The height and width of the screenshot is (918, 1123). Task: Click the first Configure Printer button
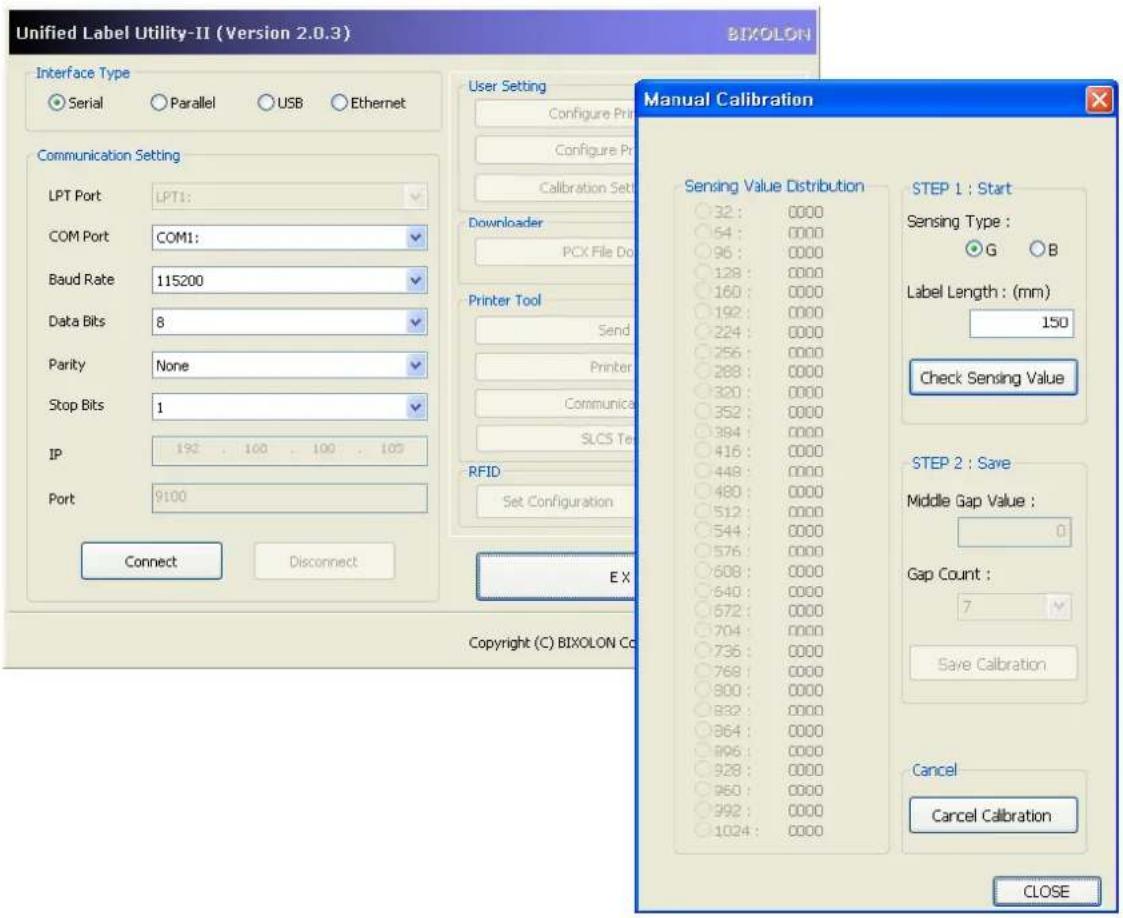point(556,113)
